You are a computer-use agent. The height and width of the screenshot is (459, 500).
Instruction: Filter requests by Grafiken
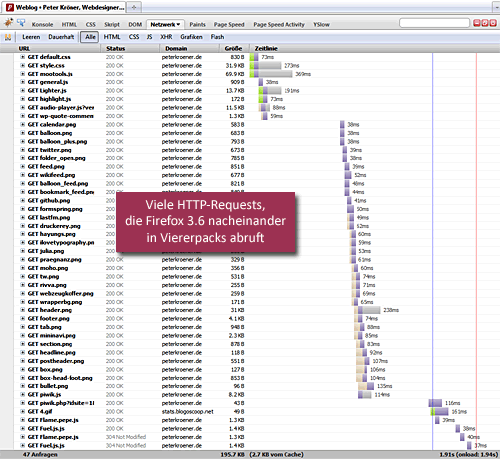tap(191, 37)
